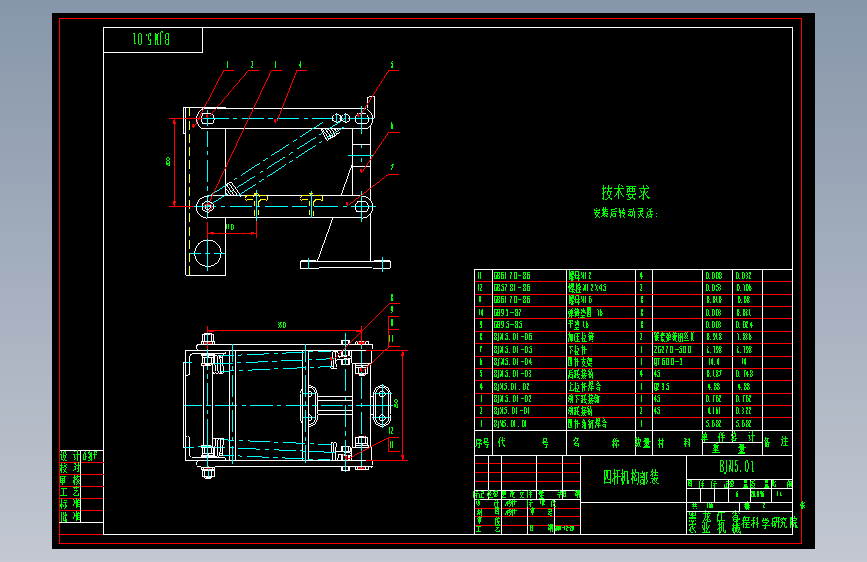Screen dimensions: 867x562
Task: Click the '350' dimension in bottom view
Action: [282, 325]
